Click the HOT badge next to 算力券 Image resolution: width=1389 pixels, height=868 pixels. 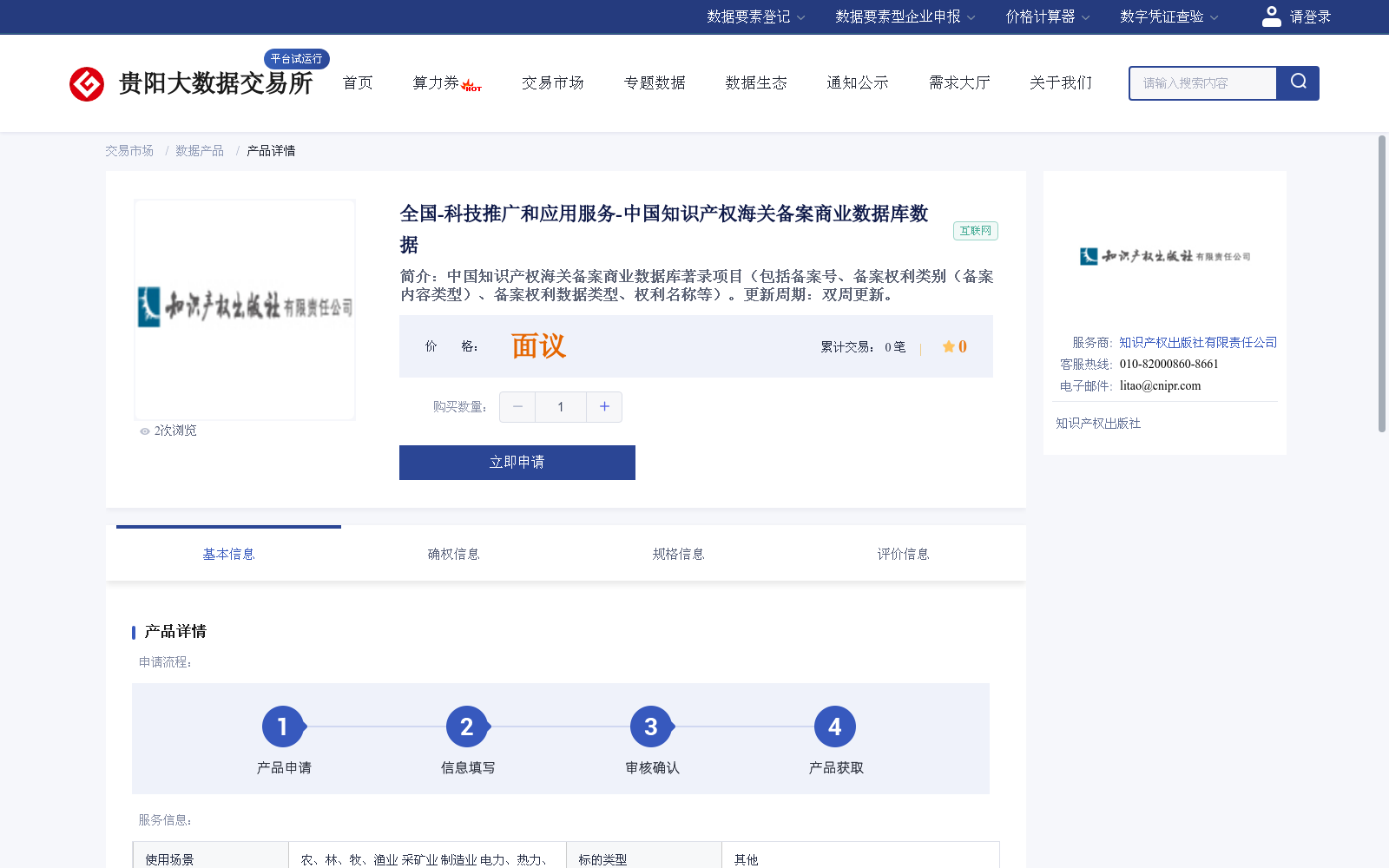[471, 85]
